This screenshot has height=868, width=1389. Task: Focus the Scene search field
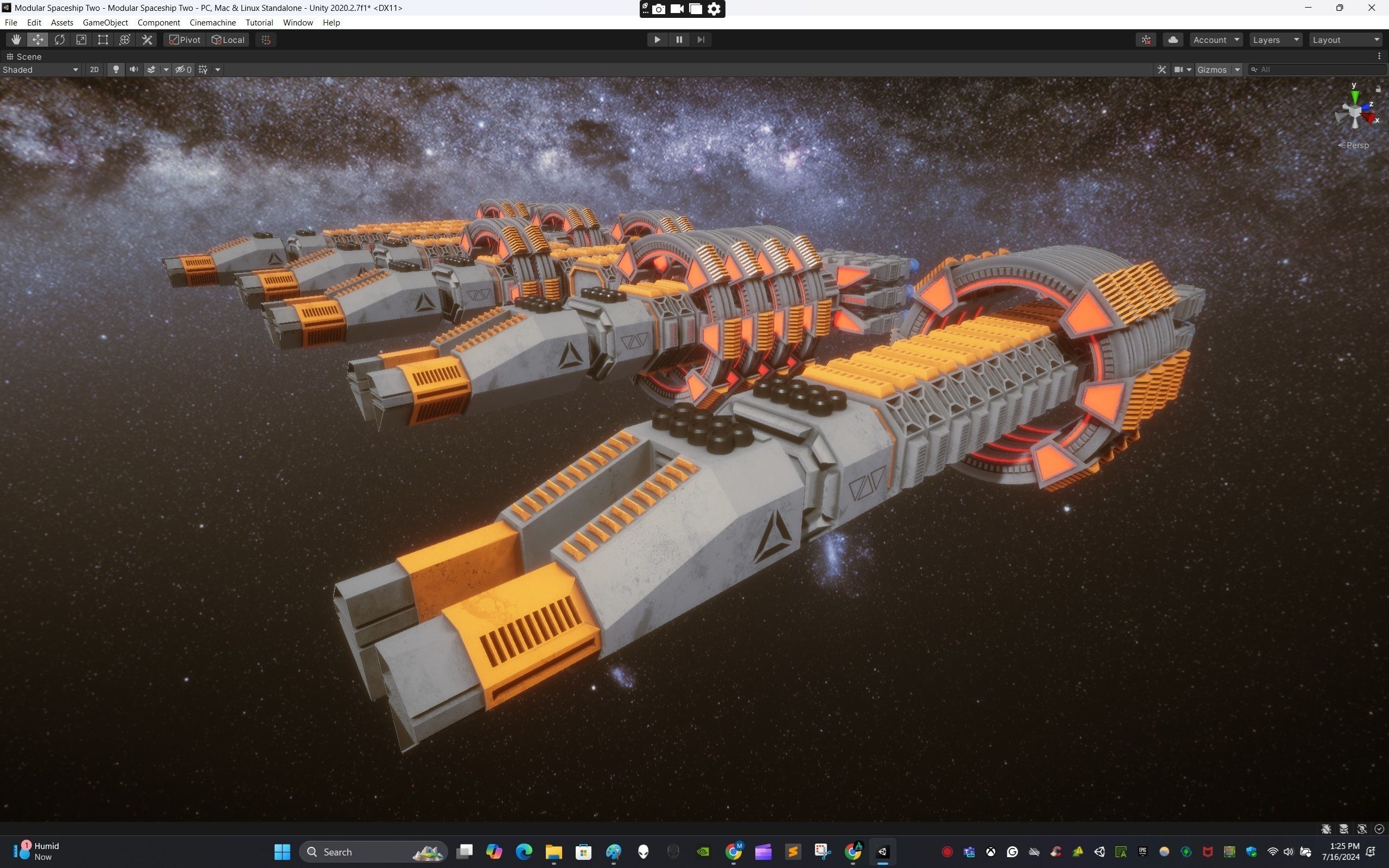[x=1317, y=69]
